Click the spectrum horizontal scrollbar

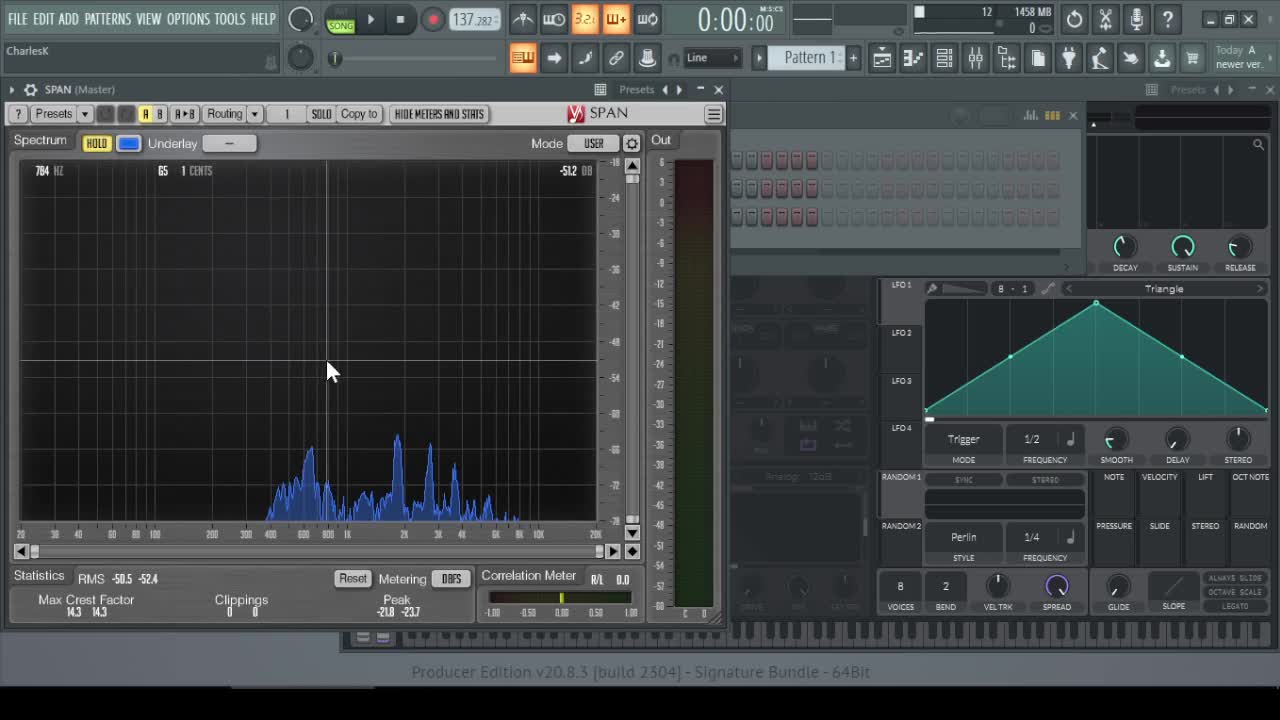(317, 551)
